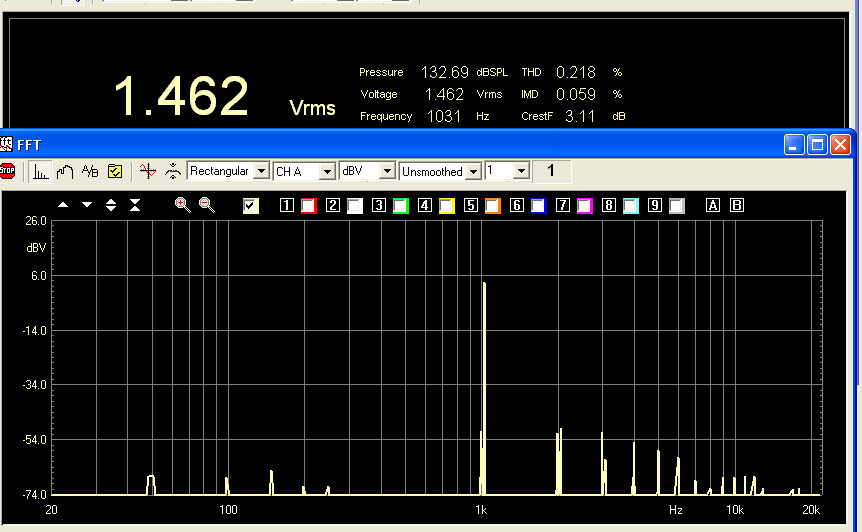Click the A marker button
This screenshot has width=862, height=532.
point(713,205)
